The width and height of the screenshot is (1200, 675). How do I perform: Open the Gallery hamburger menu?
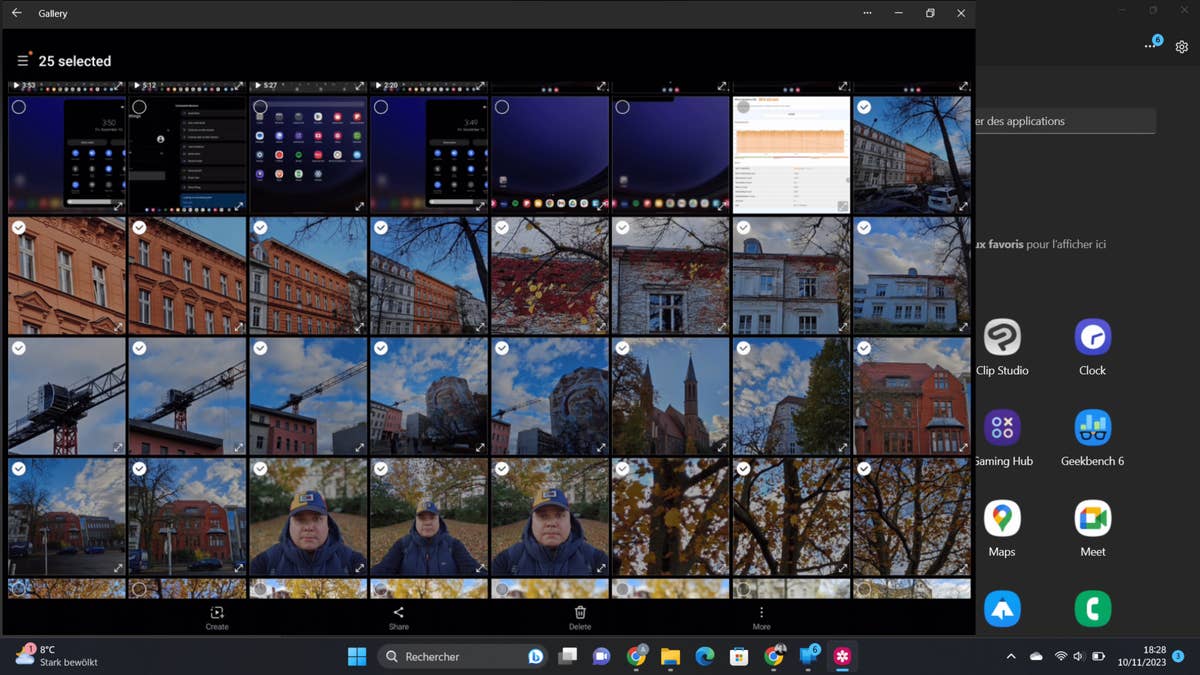click(22, 61)
